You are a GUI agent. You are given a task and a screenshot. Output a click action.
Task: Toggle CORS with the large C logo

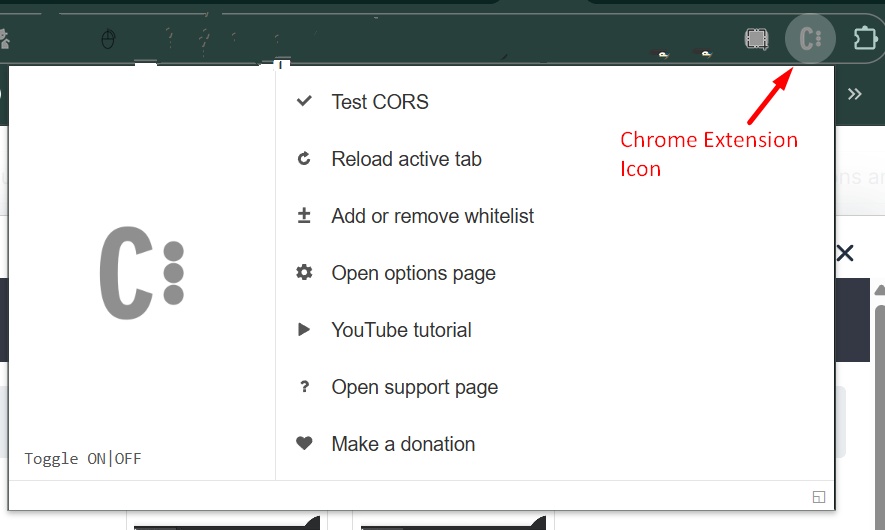(x=142, y=273)
